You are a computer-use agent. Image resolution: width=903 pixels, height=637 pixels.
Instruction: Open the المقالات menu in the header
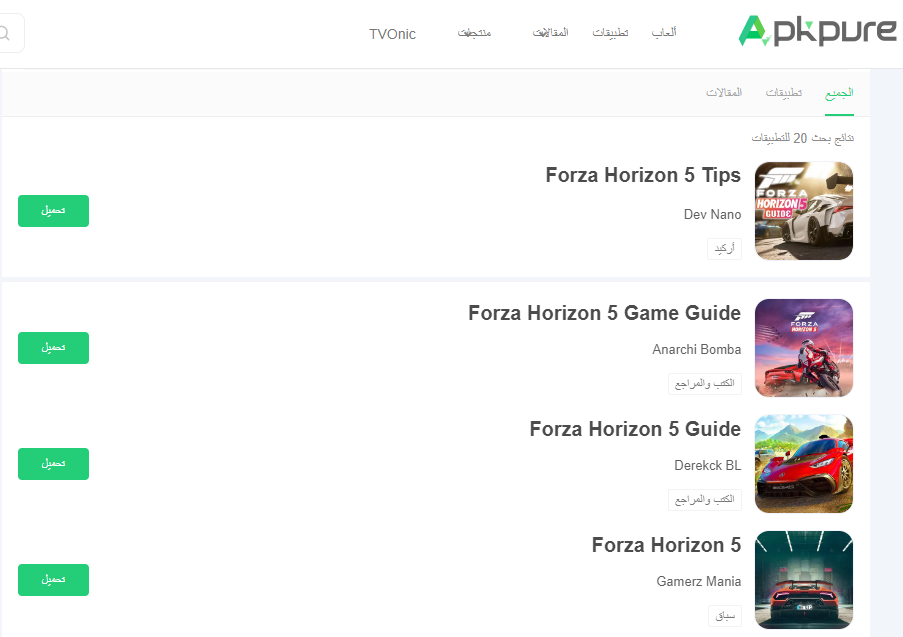pyautogui.click(x=551, y=32)
